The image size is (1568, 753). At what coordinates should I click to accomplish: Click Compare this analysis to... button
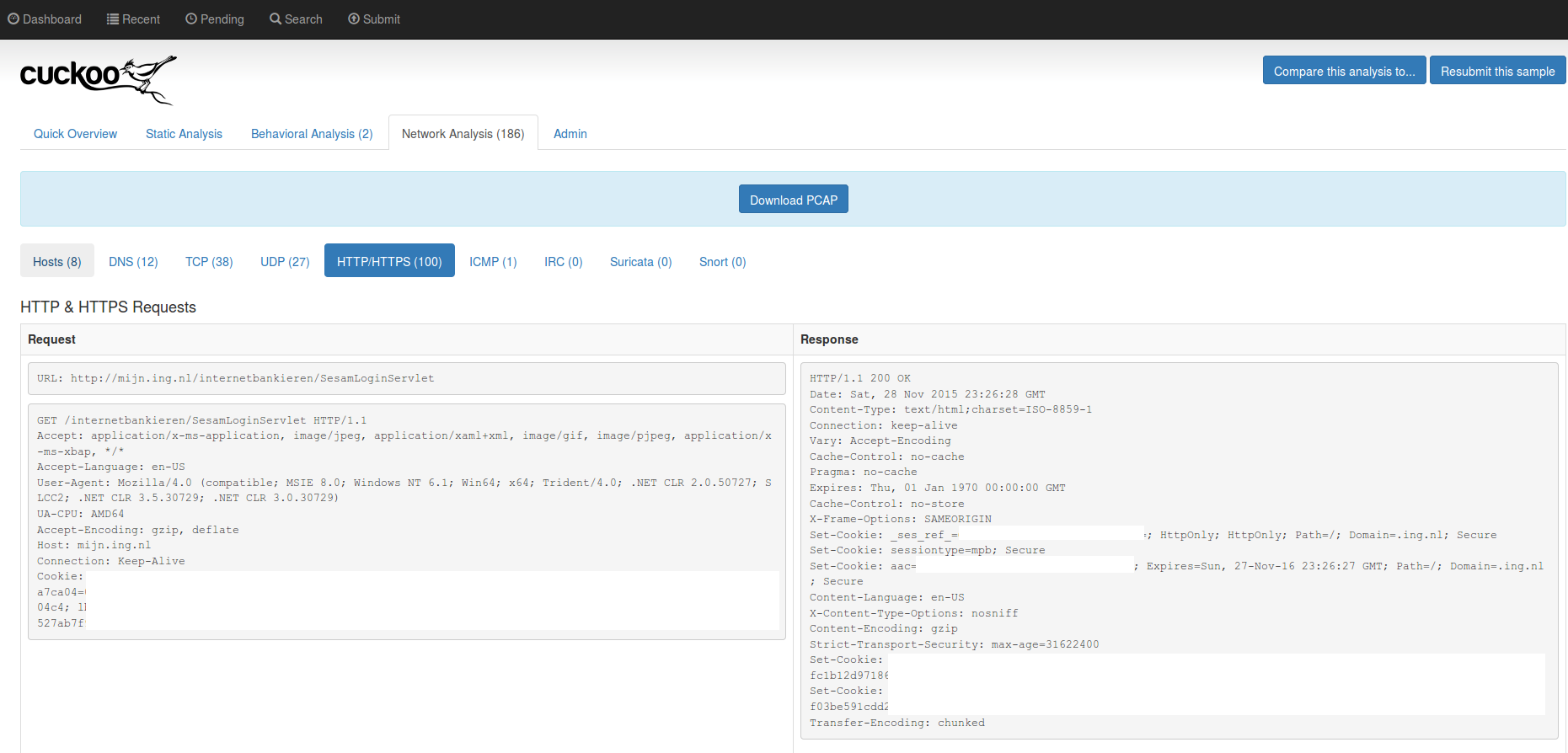point(1344,71)
